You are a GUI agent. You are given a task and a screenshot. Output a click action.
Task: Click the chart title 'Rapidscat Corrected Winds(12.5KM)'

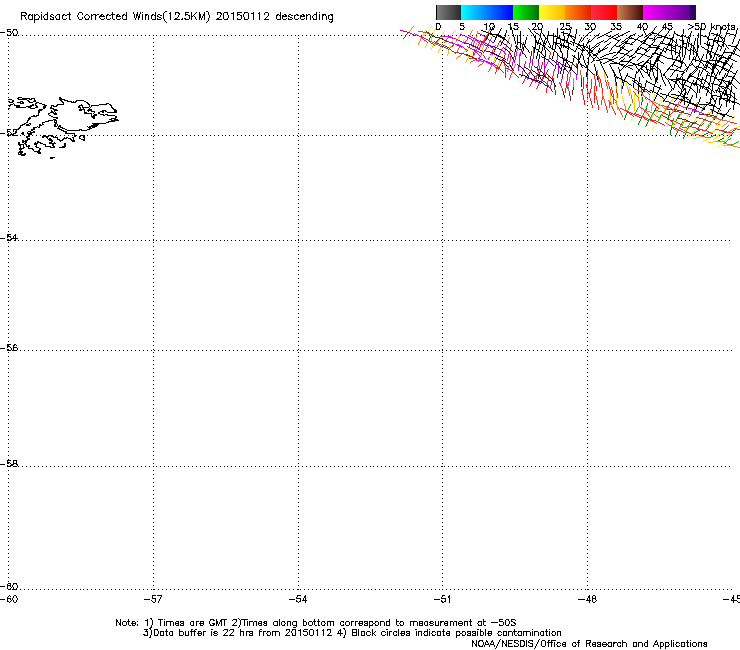pyautogui.click(x=115, y=17)
